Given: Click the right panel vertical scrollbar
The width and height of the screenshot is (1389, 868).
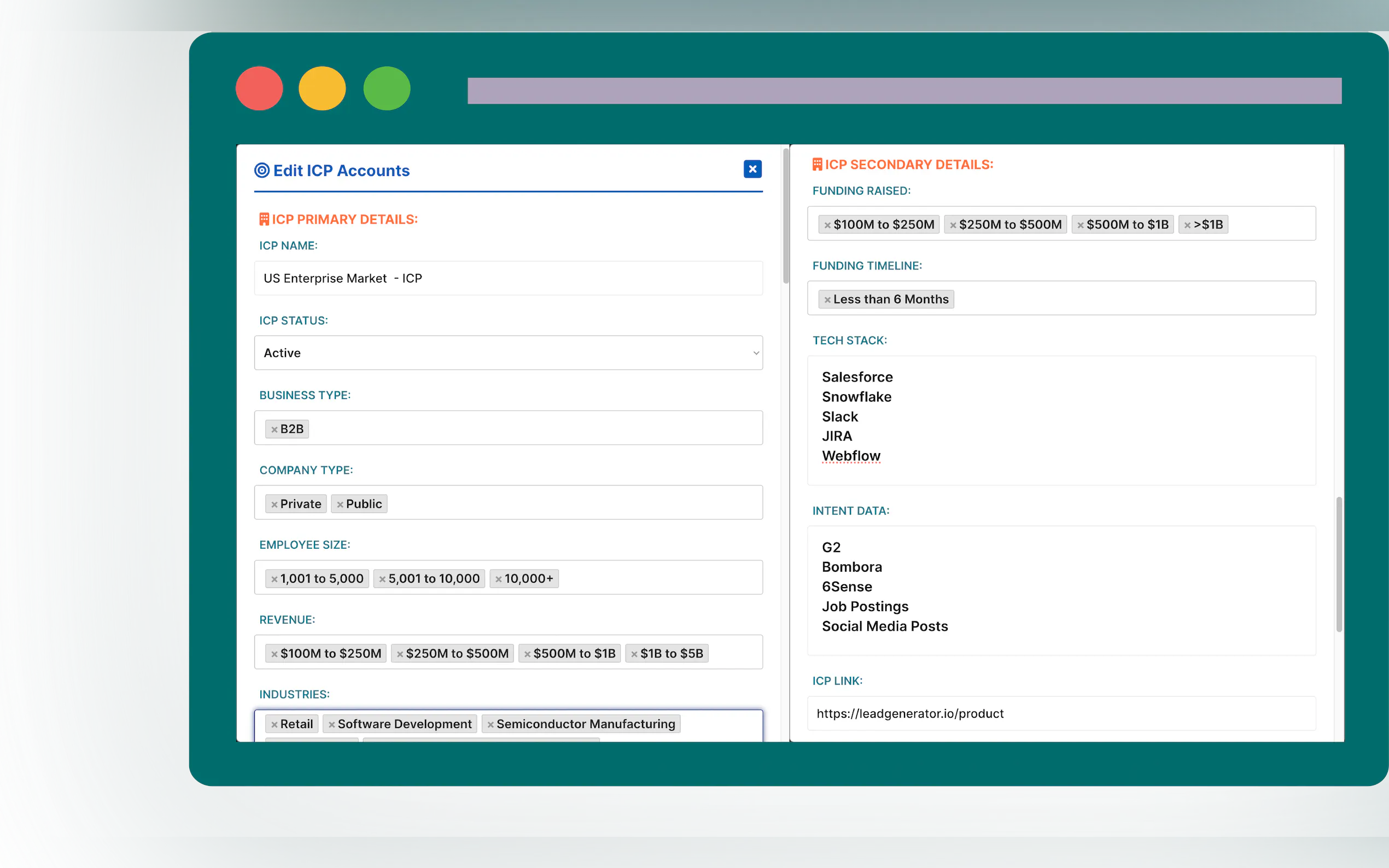Looking at the screenshot, I should [x=1339, y=564].
